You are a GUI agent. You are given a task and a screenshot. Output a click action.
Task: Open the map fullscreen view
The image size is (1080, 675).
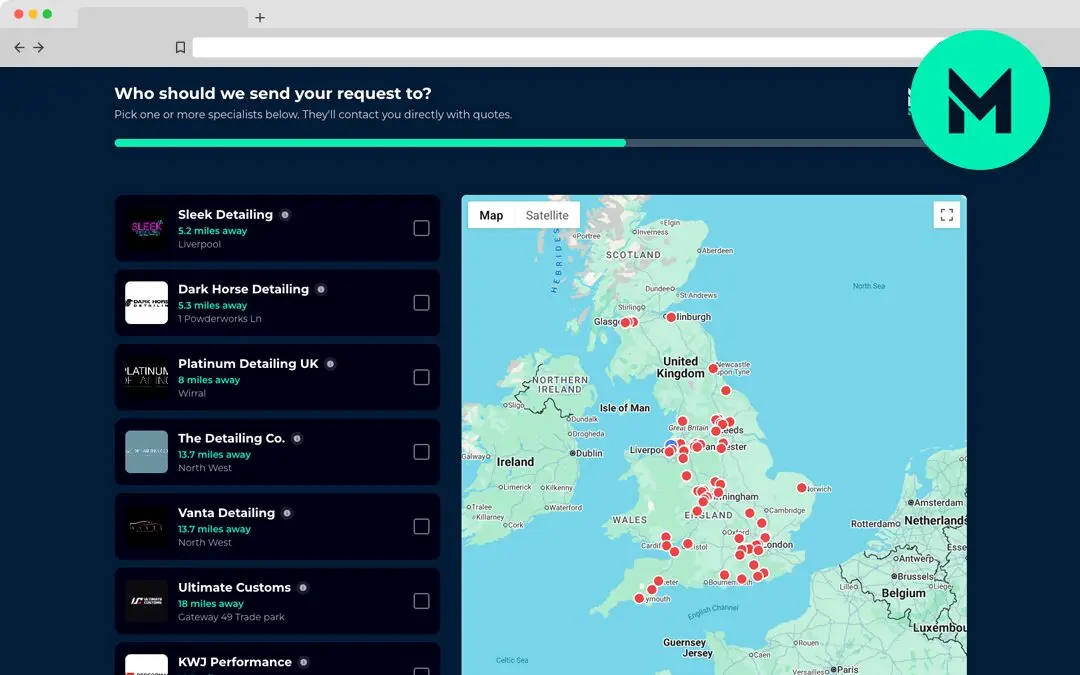pos(946,214)
